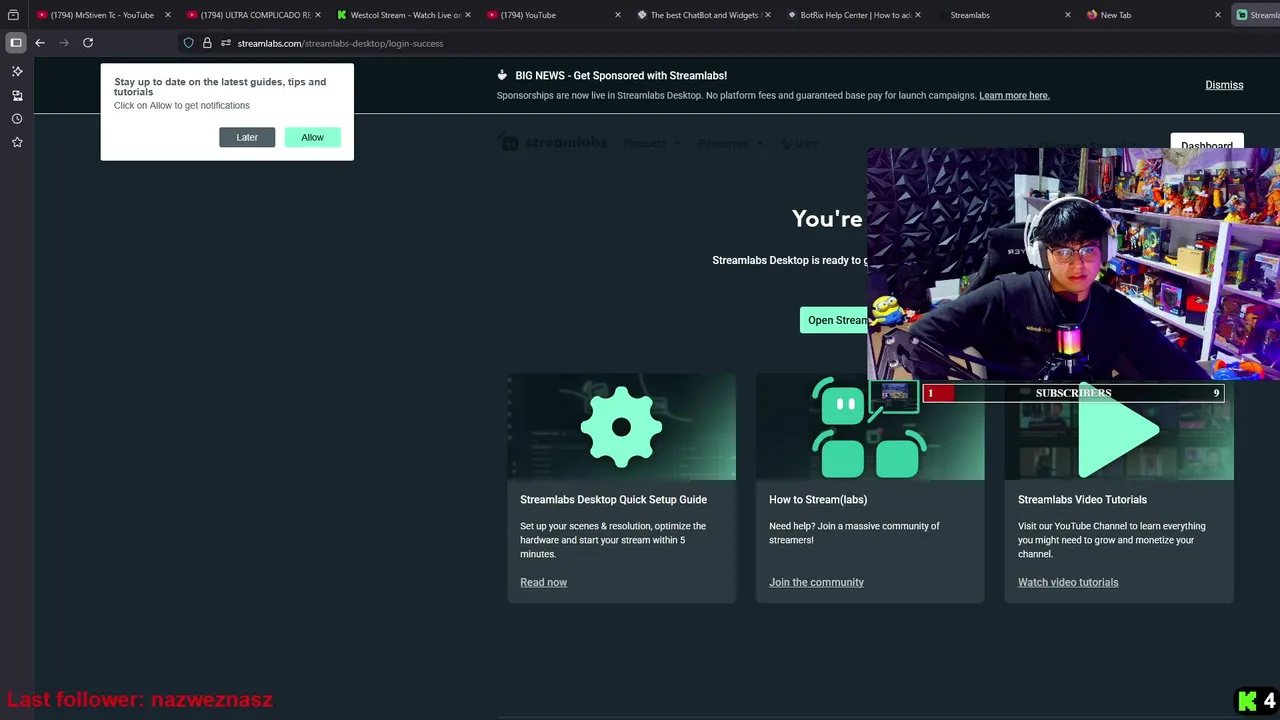Click the padlock site security icon
This screenshot has width=1280, height=720.
(207, 43)
